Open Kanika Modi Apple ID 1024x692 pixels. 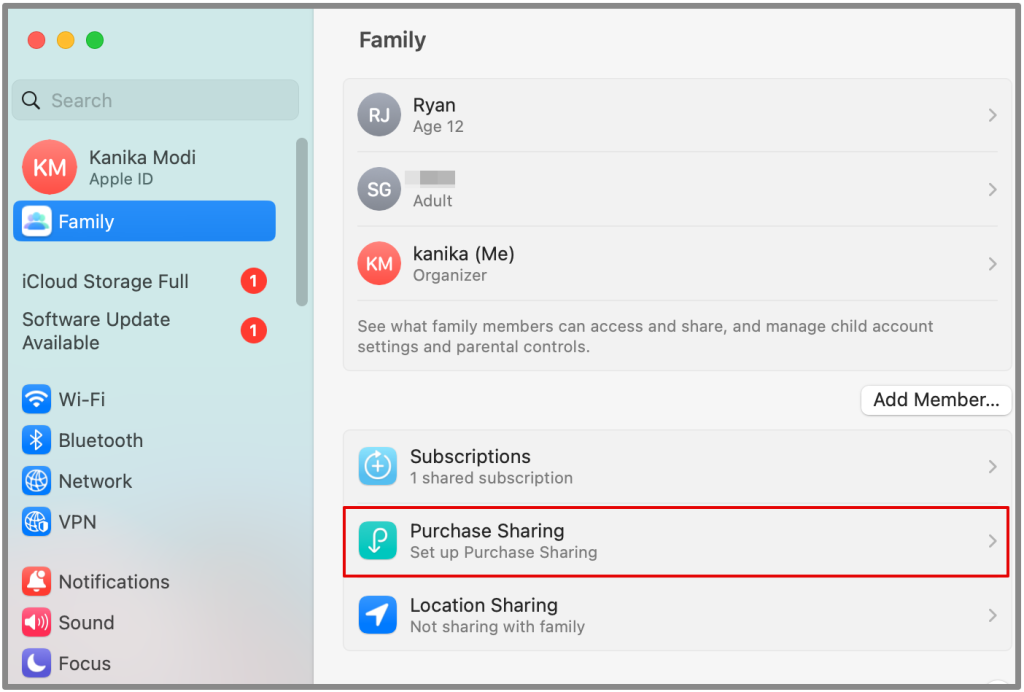pyautogui.click(x=142, y=167)
